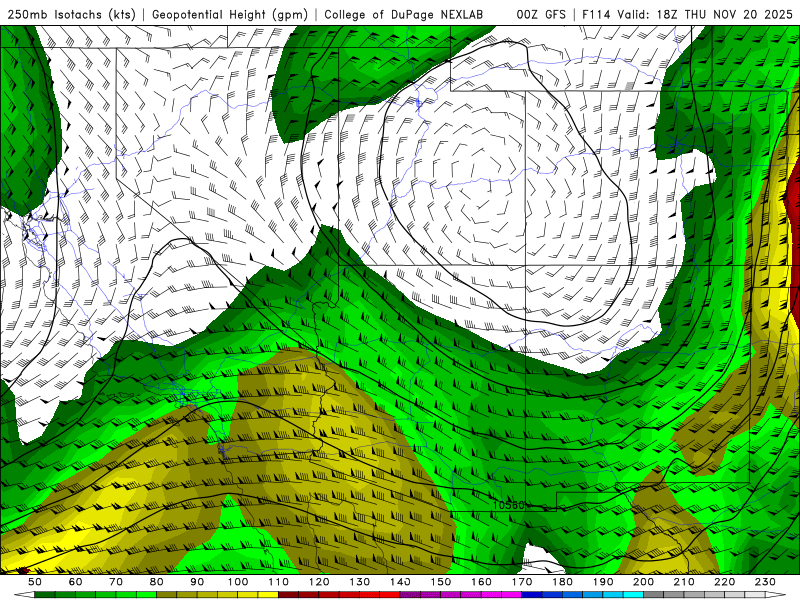Click the '210' legend value

(x=684, y=582)
